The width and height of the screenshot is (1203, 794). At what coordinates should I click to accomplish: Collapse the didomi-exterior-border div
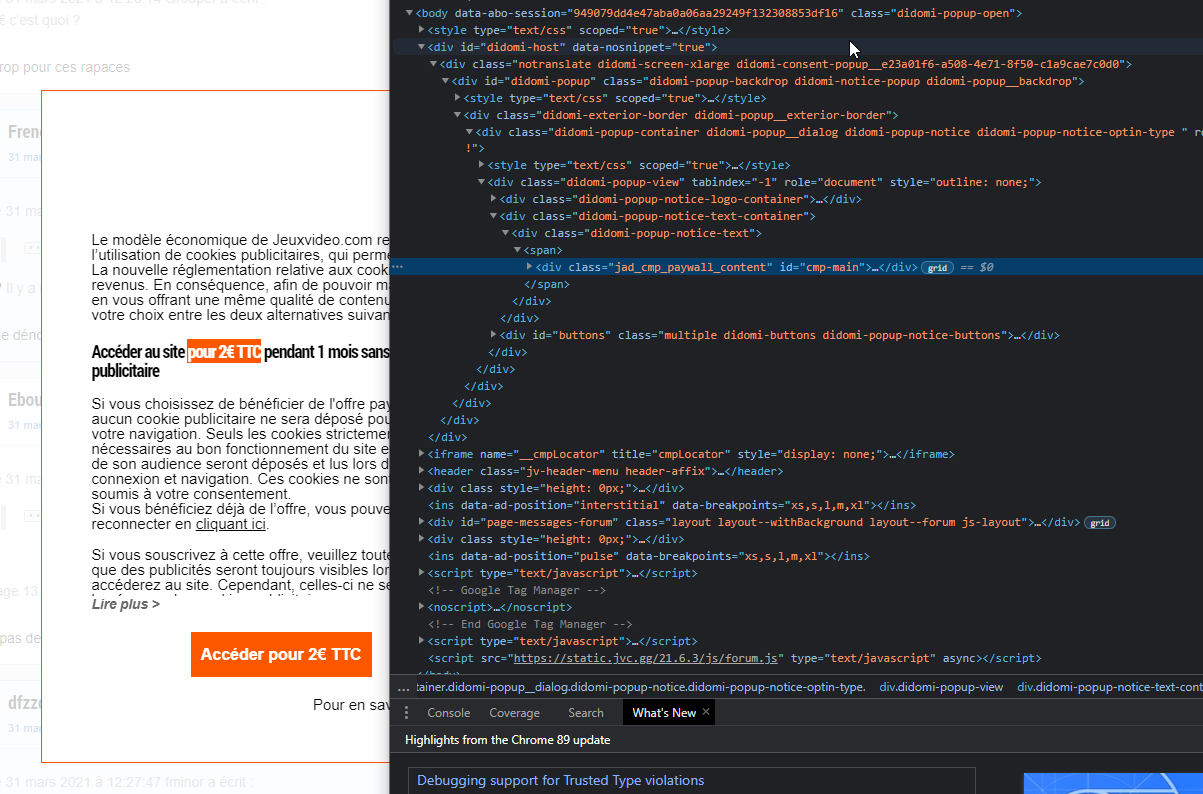tap(458, 115)
